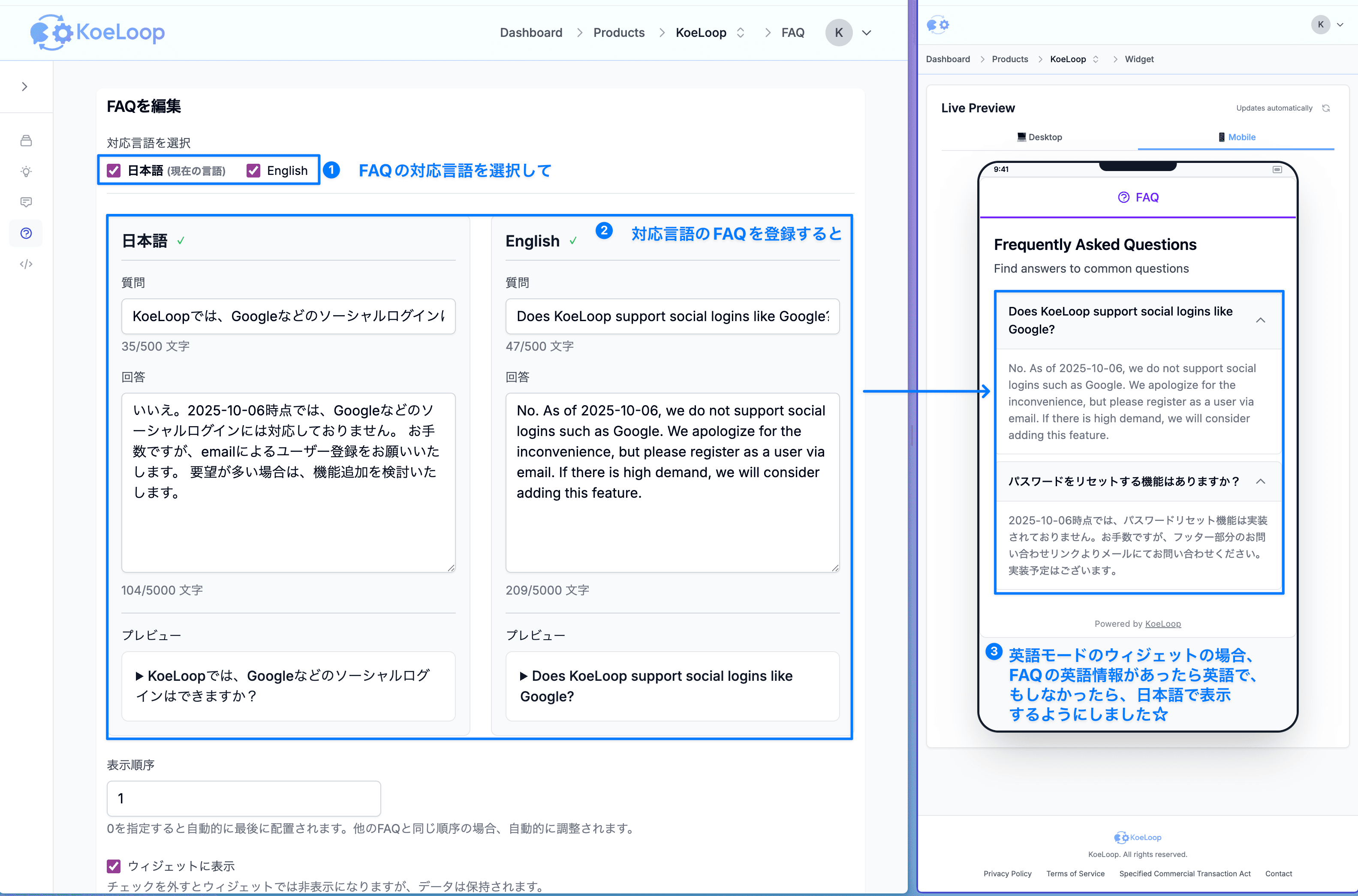
Task: Switch to the Desktop preview tab
Action: pyautogui.click(x=1040, y=137)
